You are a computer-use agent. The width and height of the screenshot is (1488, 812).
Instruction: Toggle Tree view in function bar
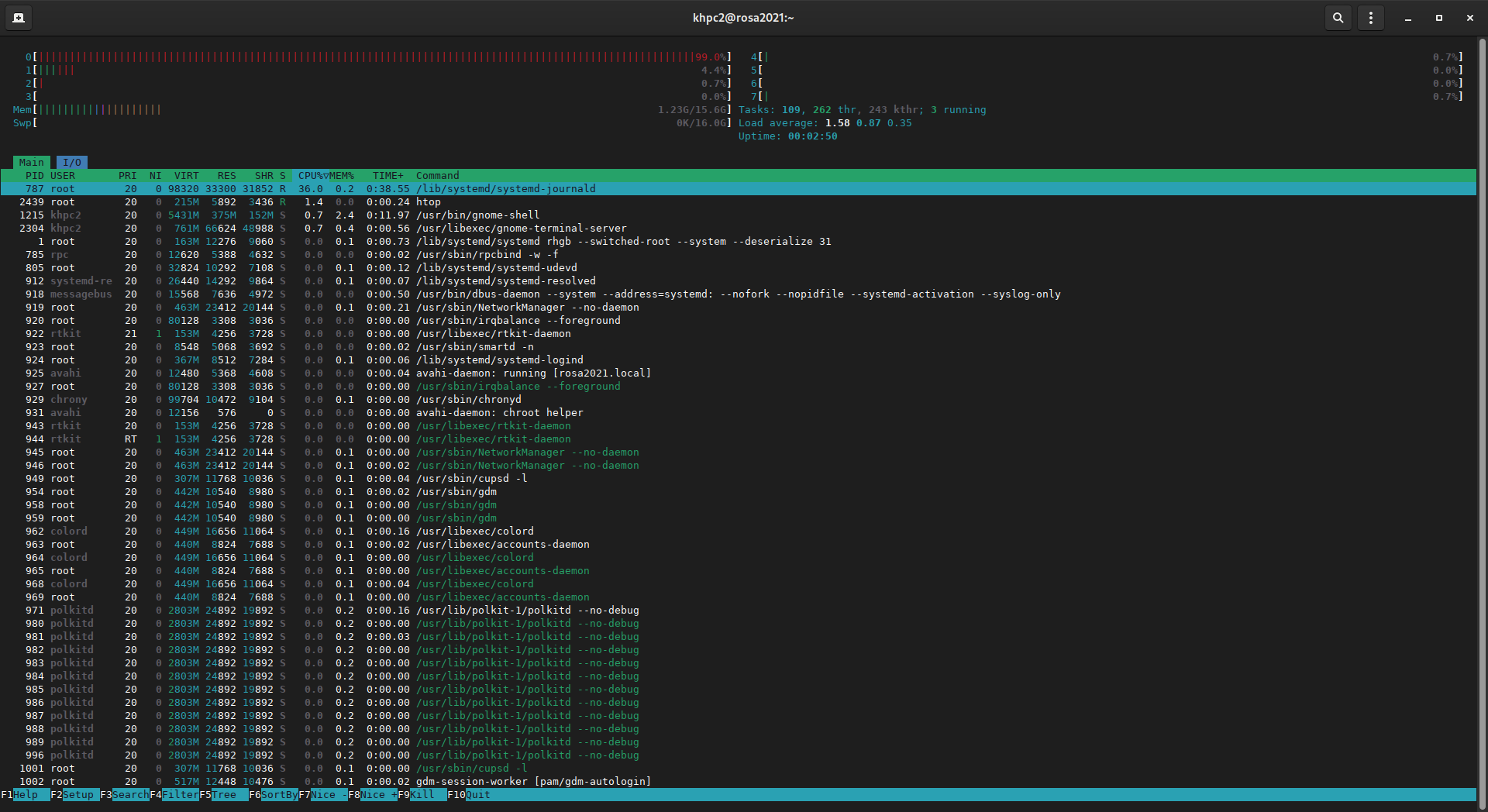pos(224,794)
